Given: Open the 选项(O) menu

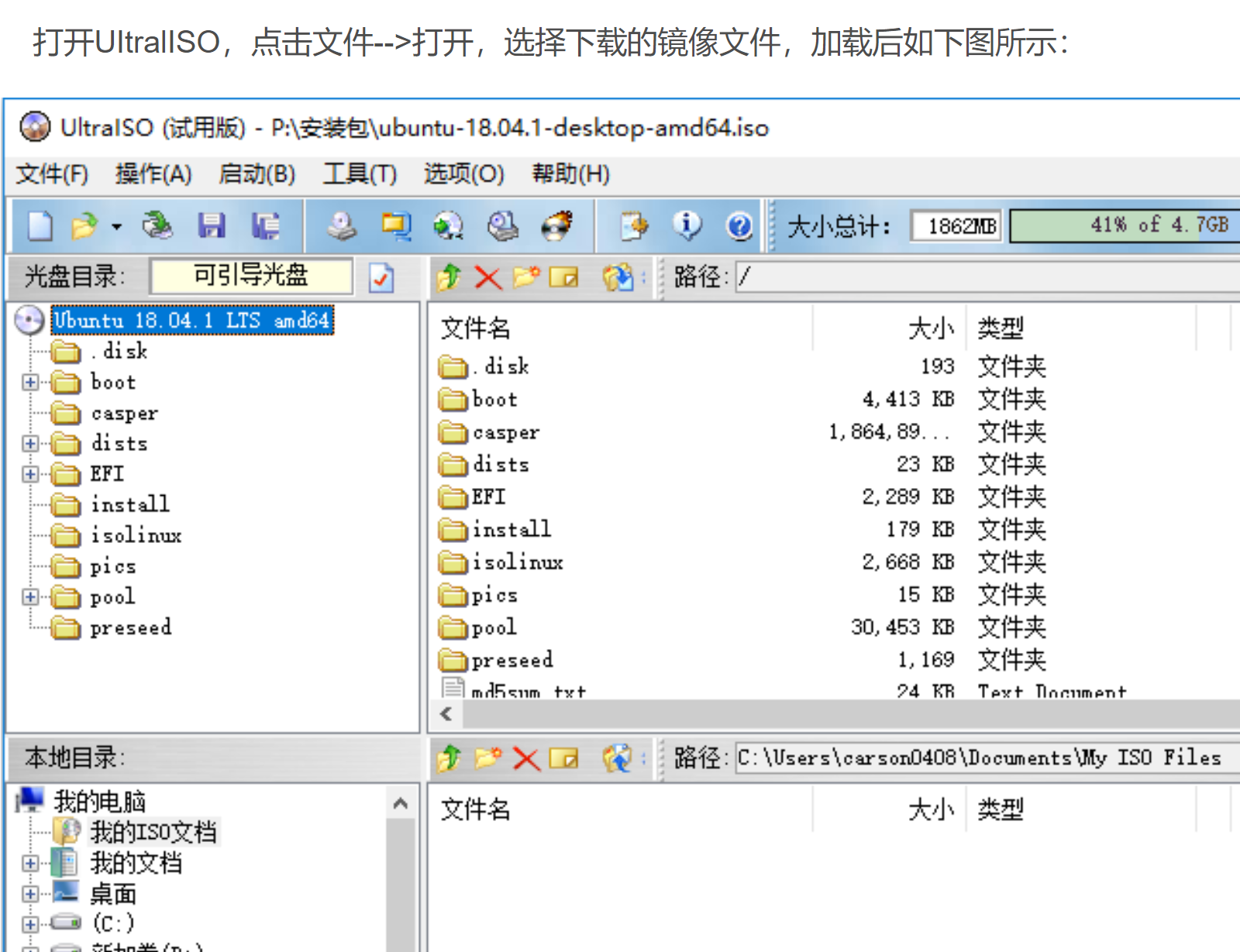Looking at the screenshot, I should 463,174.
